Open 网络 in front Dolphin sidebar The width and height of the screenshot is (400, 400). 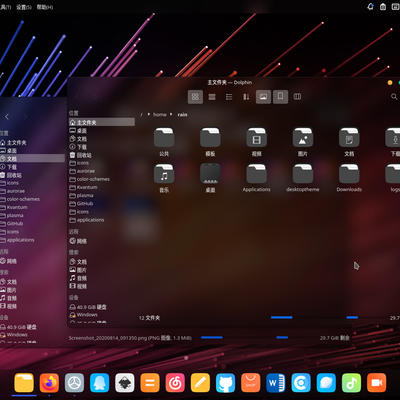[102, 241]
